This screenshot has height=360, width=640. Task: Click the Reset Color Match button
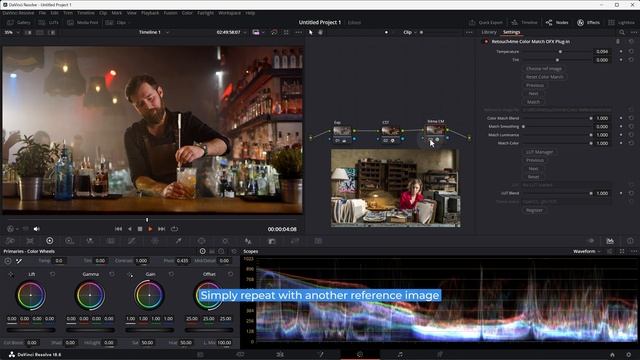(544, 77)
